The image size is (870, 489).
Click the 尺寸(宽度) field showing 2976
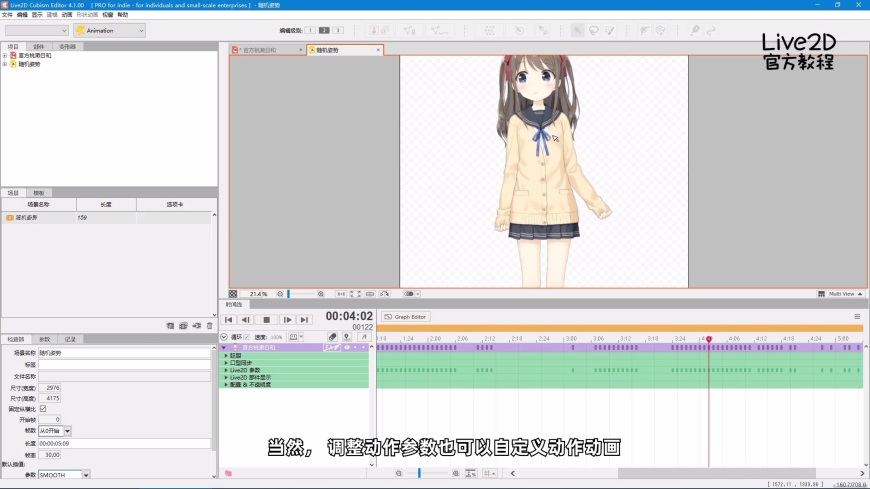[x=50, y=388]
